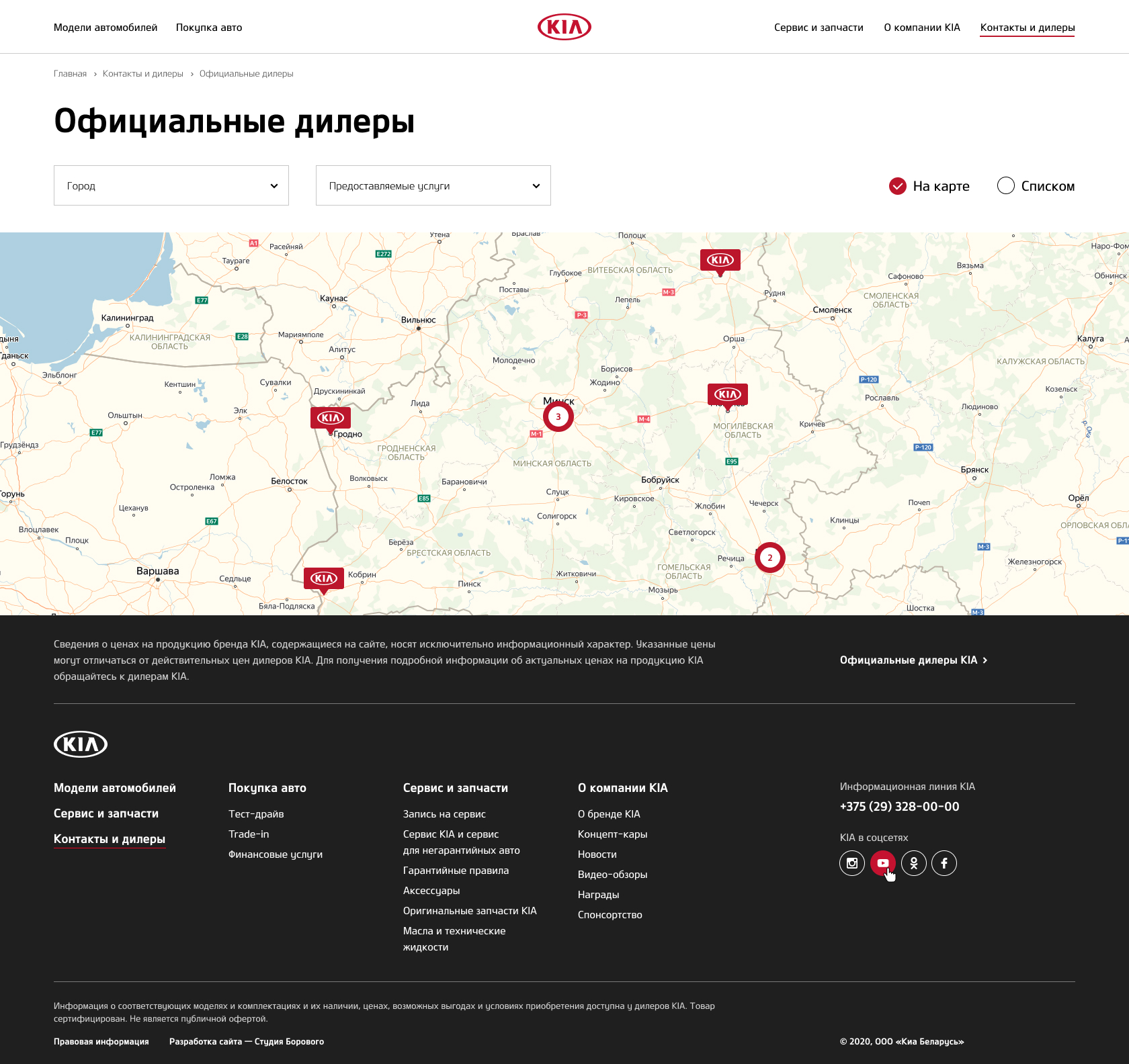Expand the Gomel cluster marker with 2
The width and height of the screenshot is (1129, 1064).
(770, 558)
